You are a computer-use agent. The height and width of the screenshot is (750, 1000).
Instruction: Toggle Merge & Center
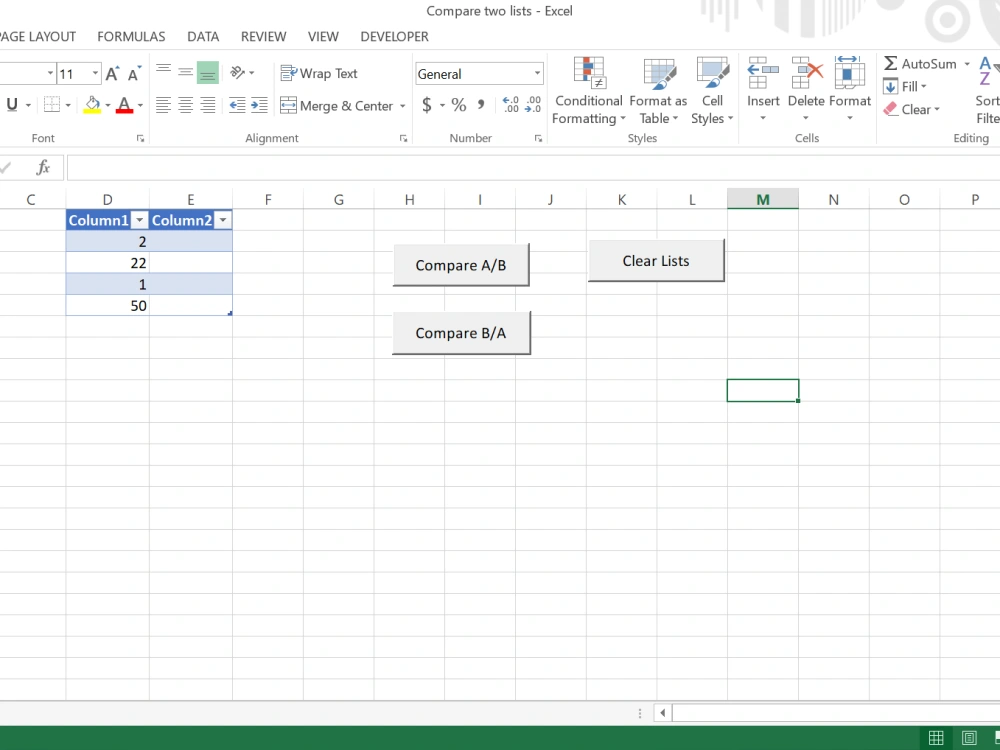tap(336, 105)
